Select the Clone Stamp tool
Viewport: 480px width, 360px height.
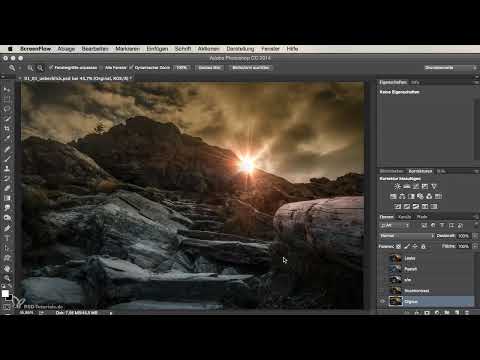click(7, 169)
